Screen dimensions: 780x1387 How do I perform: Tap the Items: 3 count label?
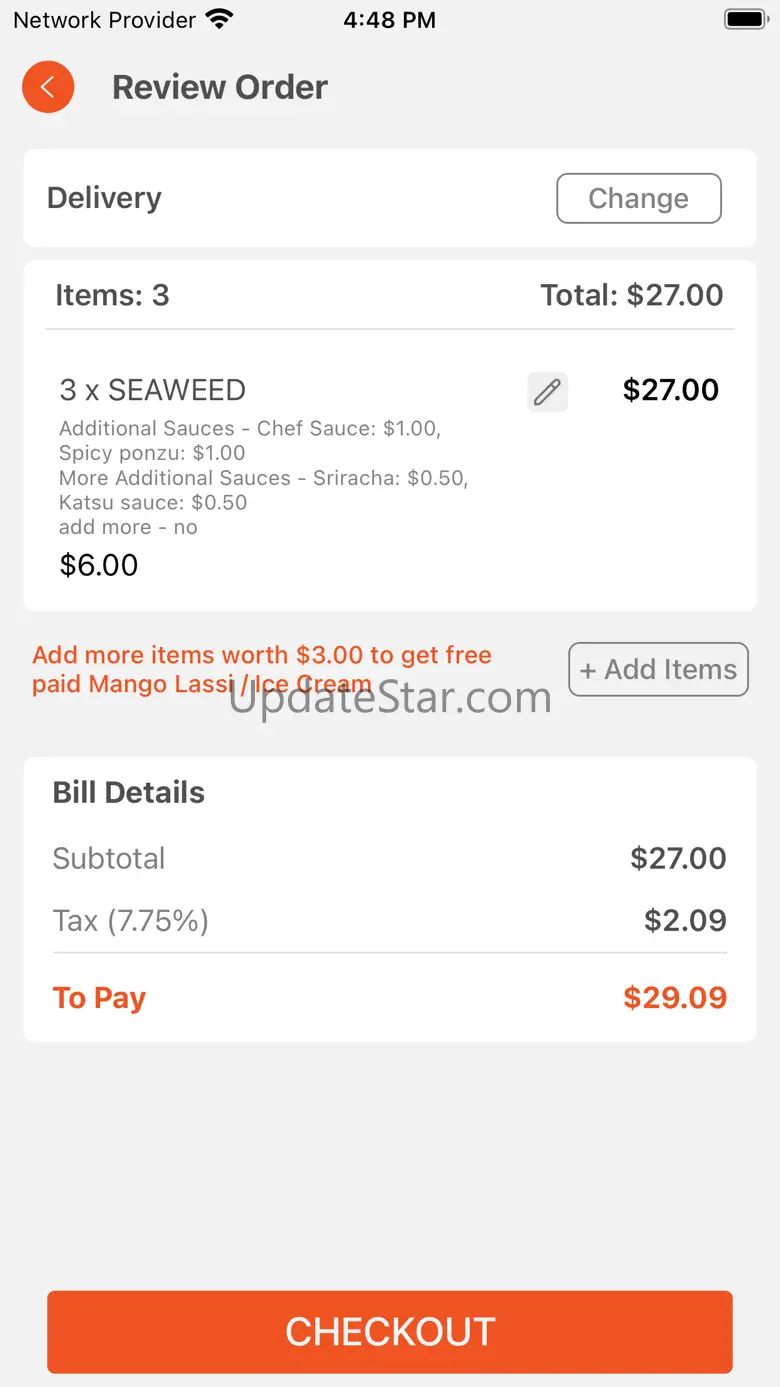(x=112, y=295)
